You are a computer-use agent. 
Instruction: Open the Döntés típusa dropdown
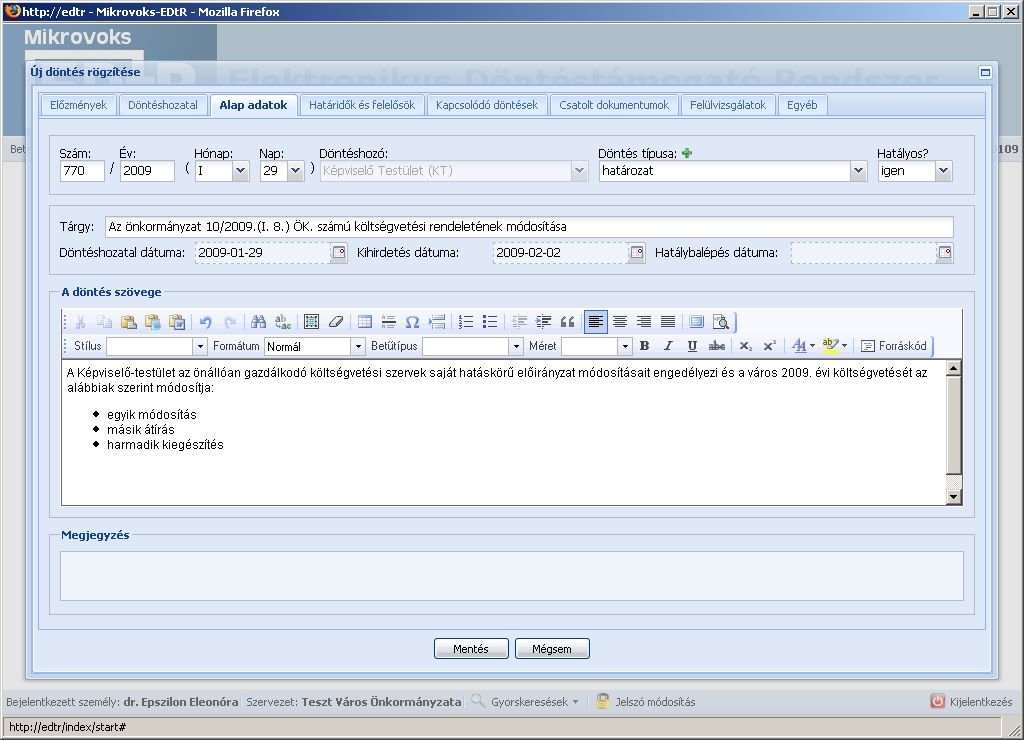859,171
